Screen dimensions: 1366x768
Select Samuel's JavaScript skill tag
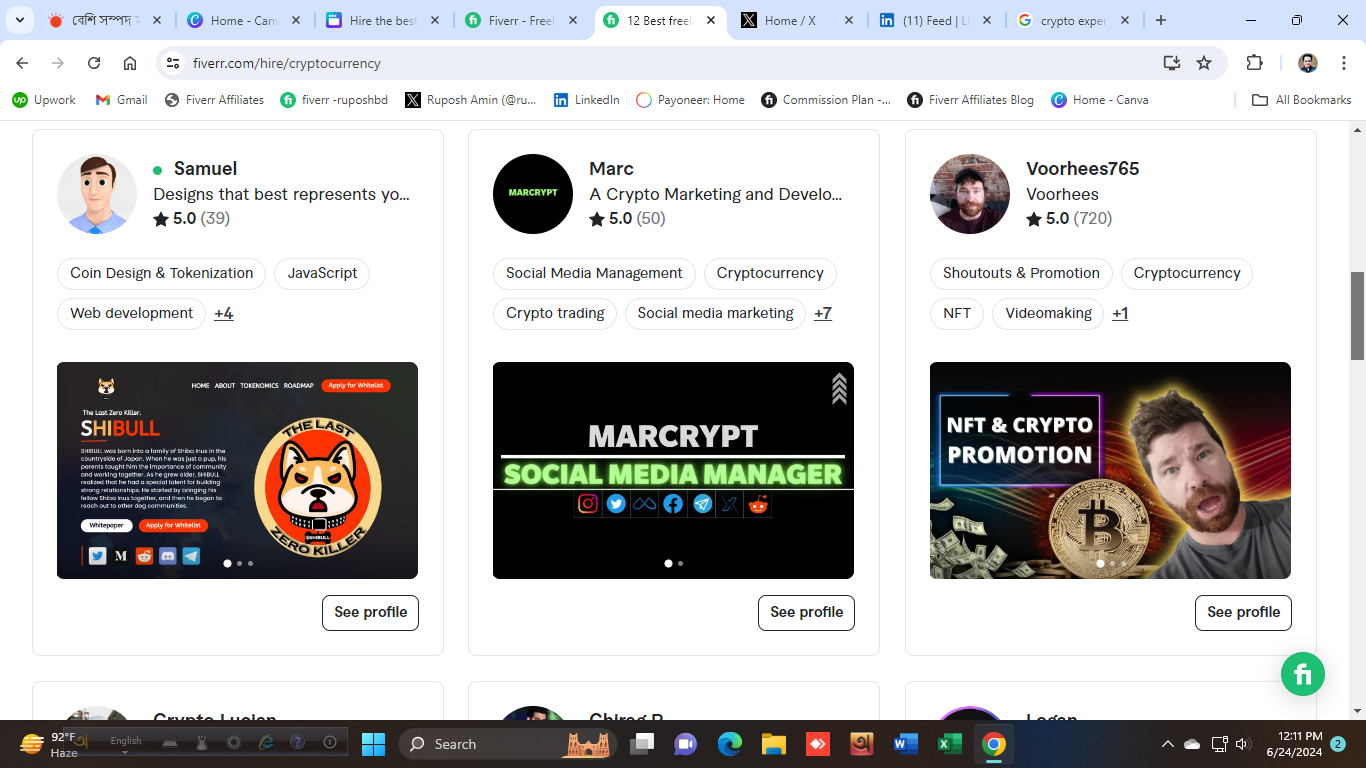click(x=322, y=273)
